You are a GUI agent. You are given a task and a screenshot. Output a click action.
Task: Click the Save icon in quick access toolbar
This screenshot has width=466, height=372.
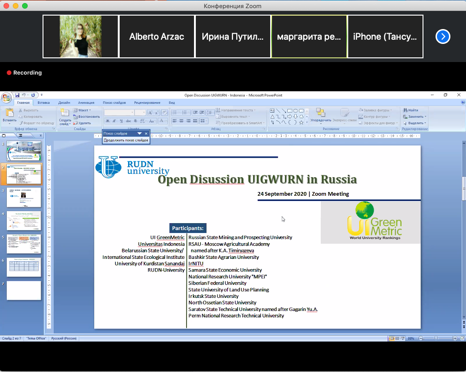pyautogui.click(x=17, y=95)
